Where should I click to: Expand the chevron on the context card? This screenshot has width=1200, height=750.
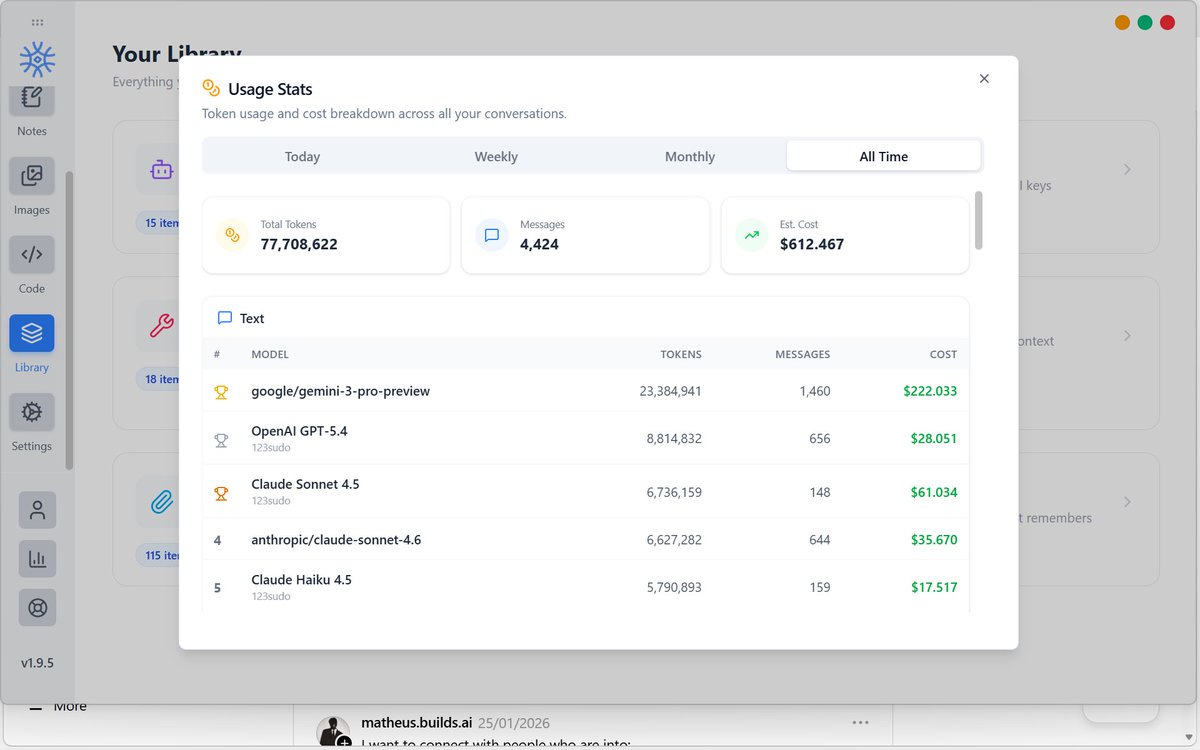(x=1127, y=336)
